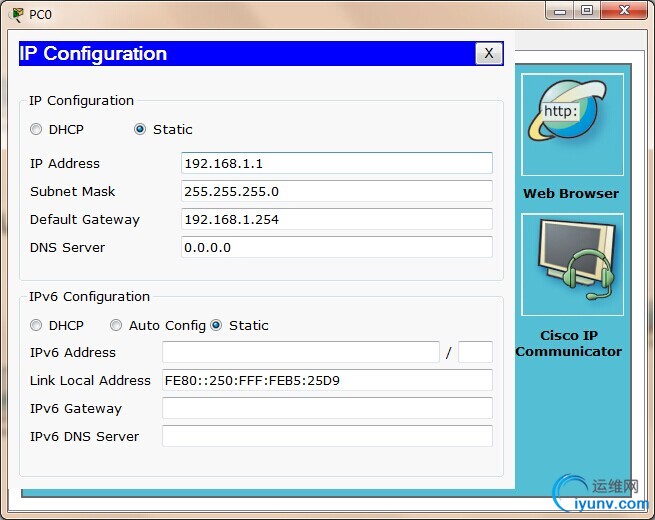Image resolution: width=655 pixels, height=520 pixels.
Task: Click the Link Local Address label
Action: (90, 380)
